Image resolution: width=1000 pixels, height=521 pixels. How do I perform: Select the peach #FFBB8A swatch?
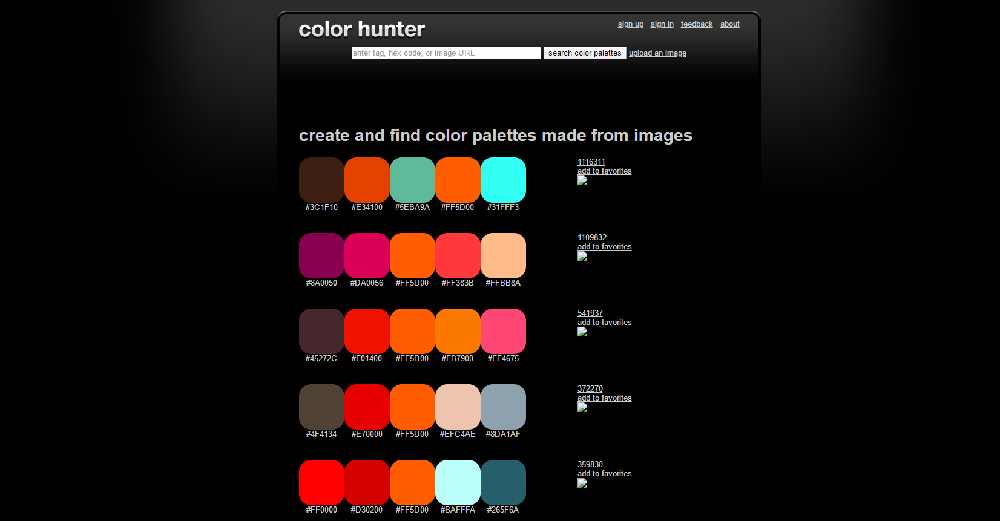[x=503, y=256]
